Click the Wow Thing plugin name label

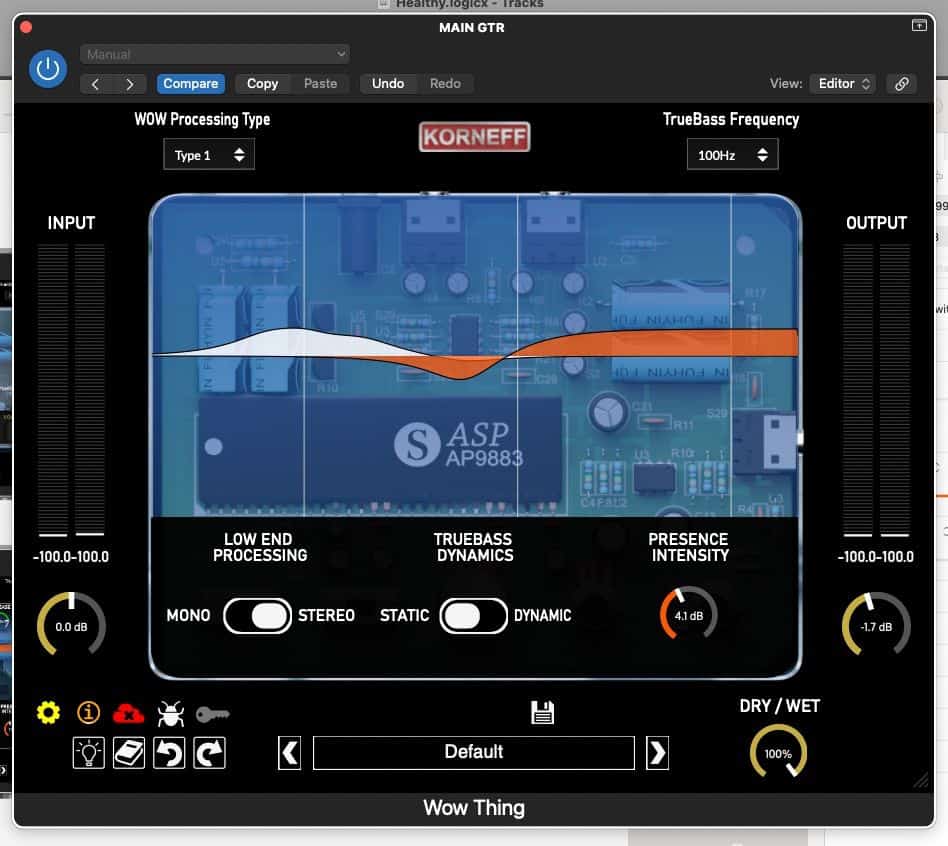[x=474, y=808]
